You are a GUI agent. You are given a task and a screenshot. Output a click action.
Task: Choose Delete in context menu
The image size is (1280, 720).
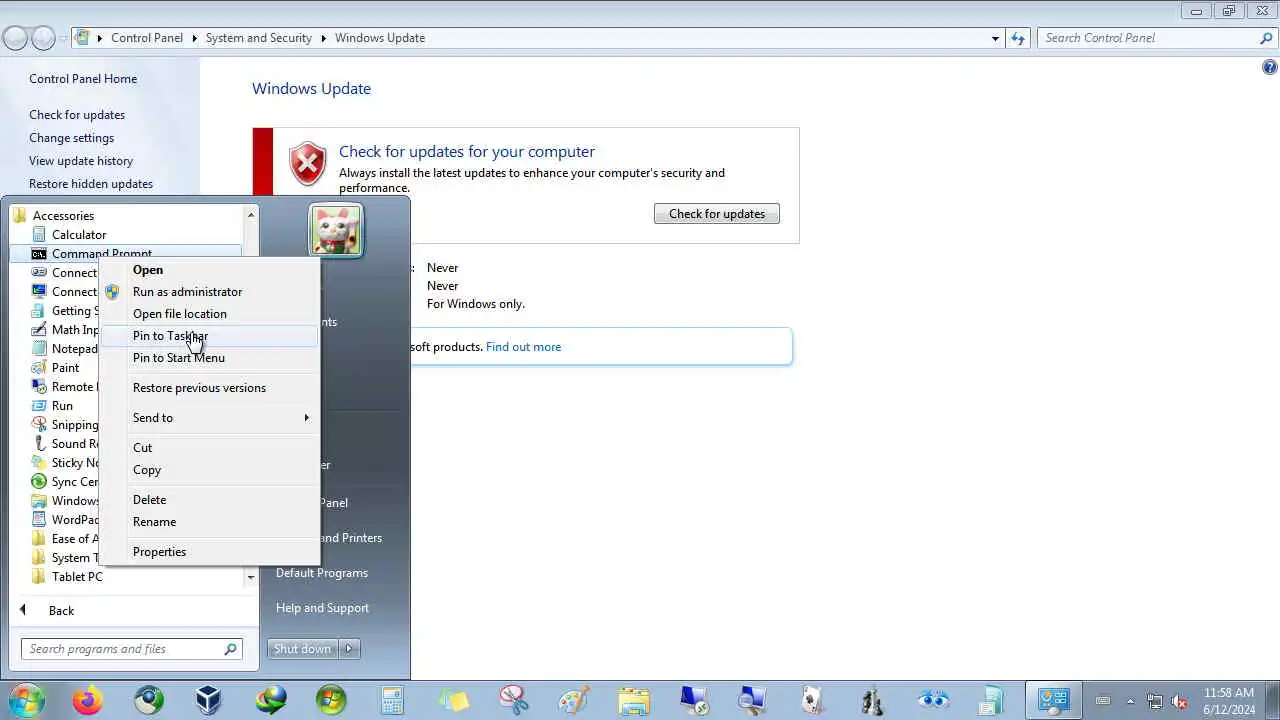150,500
